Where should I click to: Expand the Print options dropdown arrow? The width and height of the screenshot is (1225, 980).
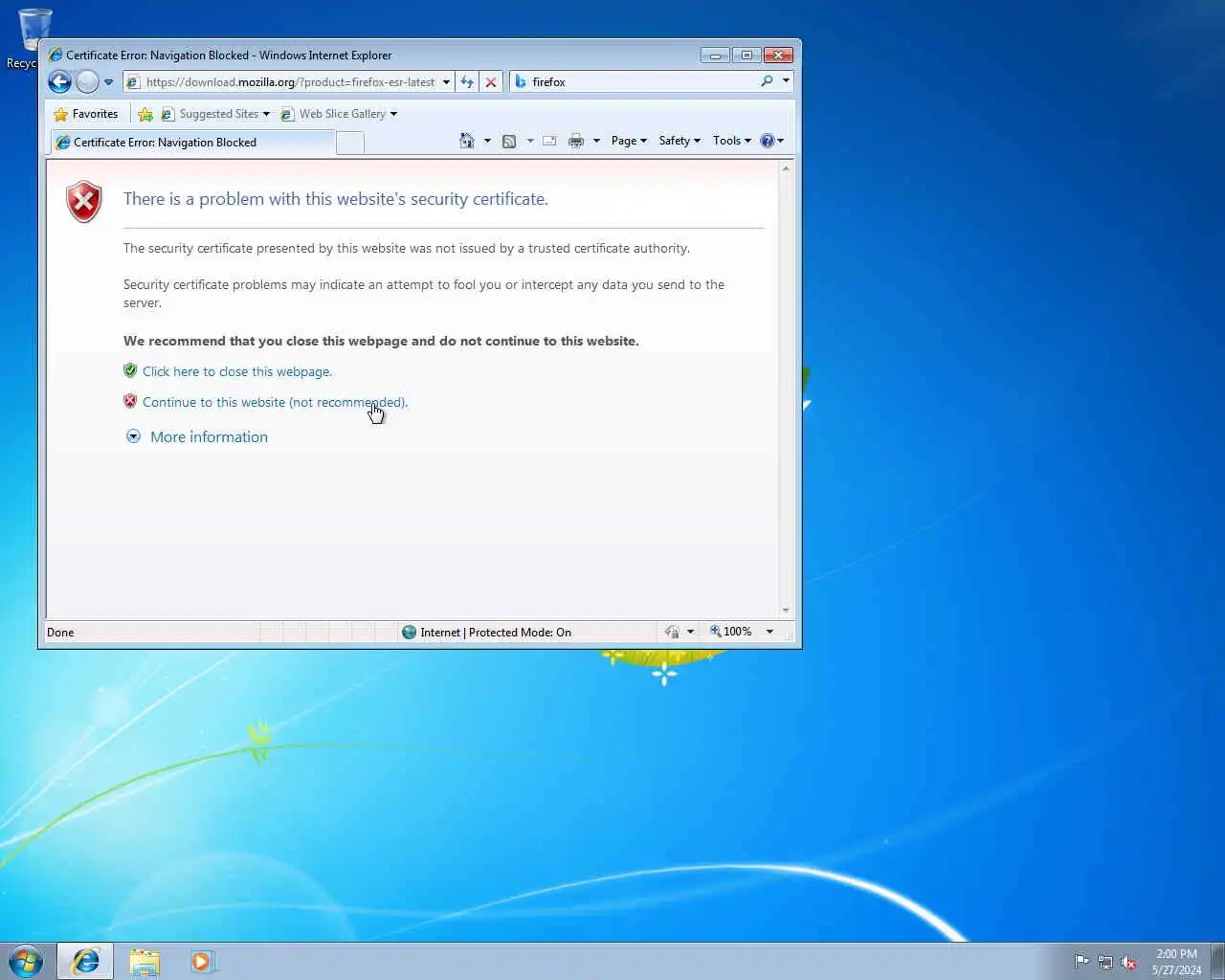(x=596, y=141)
